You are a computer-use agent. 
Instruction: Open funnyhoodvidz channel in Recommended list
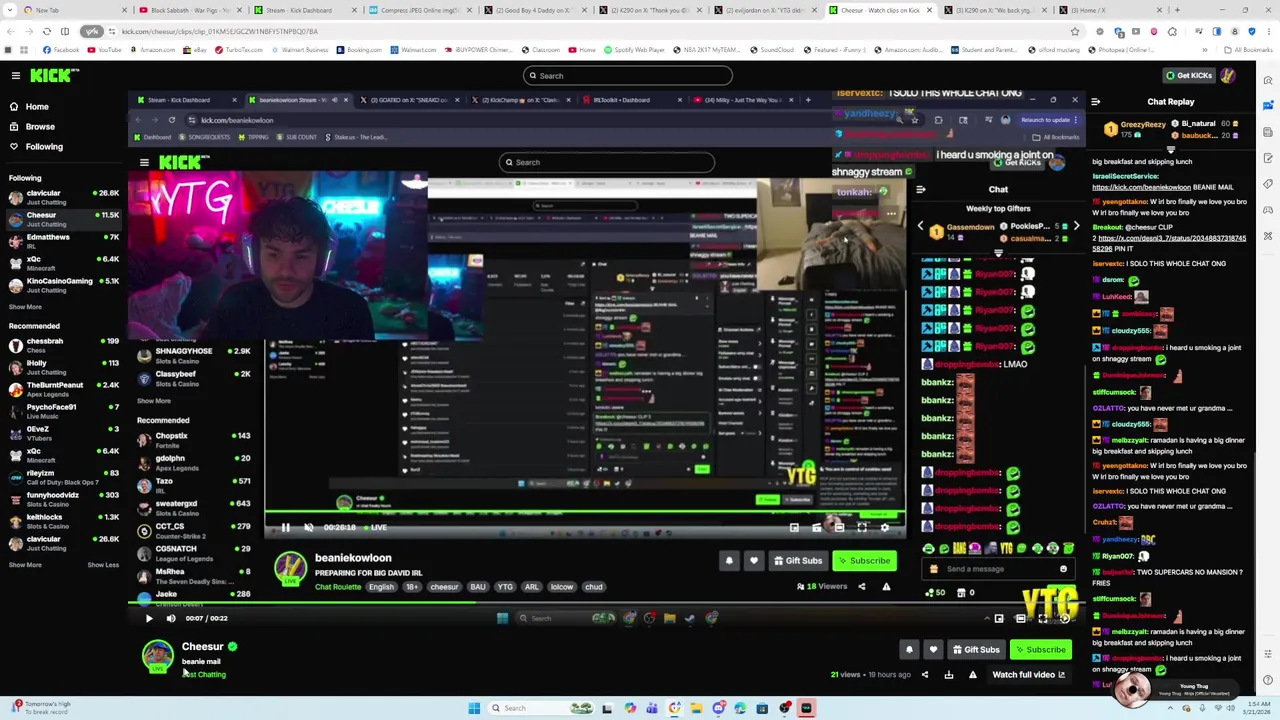[64, 499]
